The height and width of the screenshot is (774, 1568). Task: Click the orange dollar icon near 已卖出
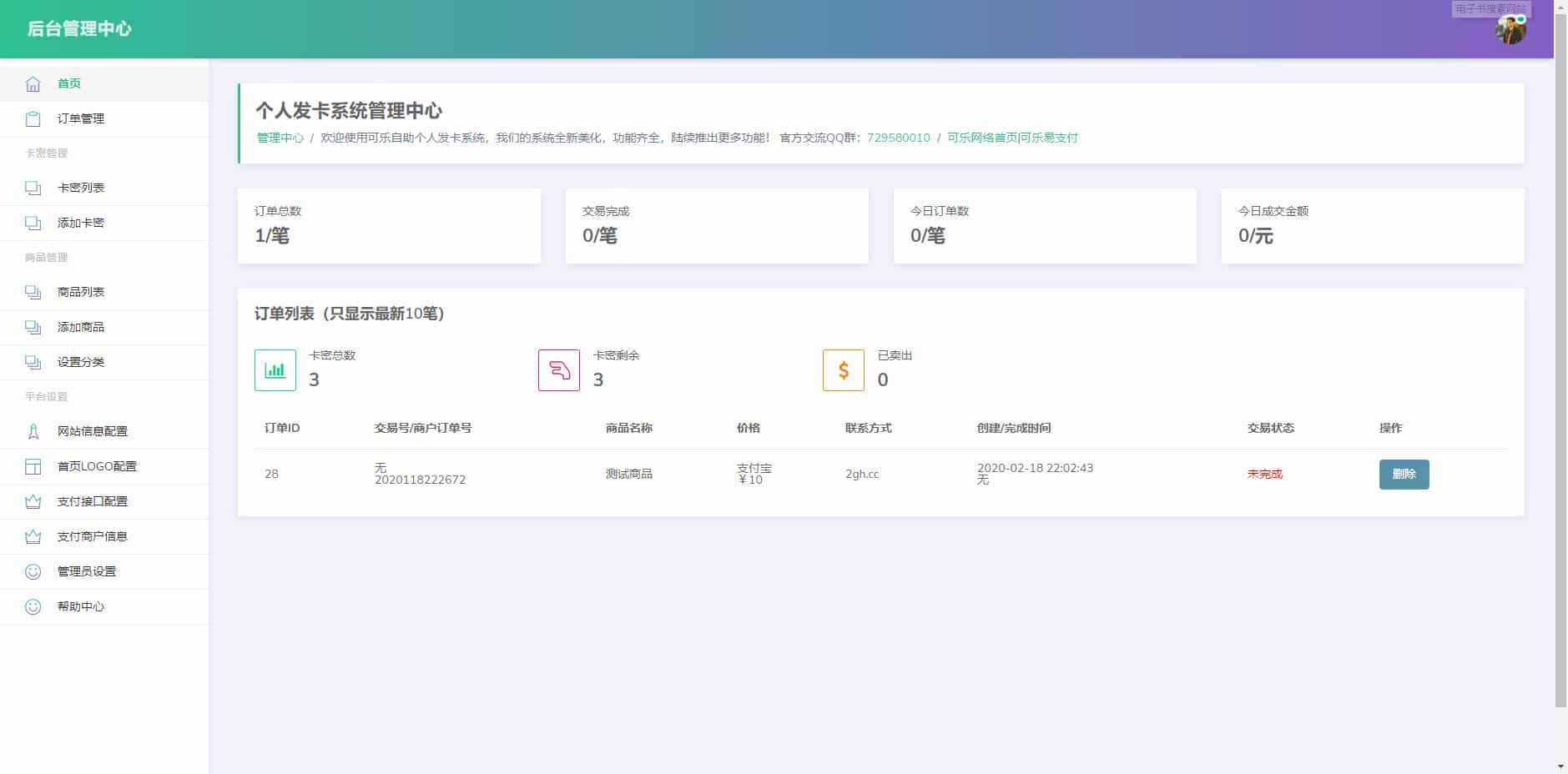click(844, 369)
